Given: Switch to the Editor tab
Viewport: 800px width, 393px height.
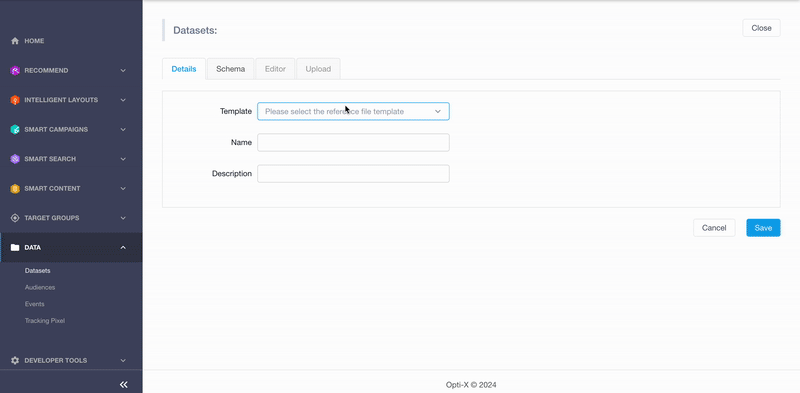Looking at the screenshot, I should coord(275,69).
